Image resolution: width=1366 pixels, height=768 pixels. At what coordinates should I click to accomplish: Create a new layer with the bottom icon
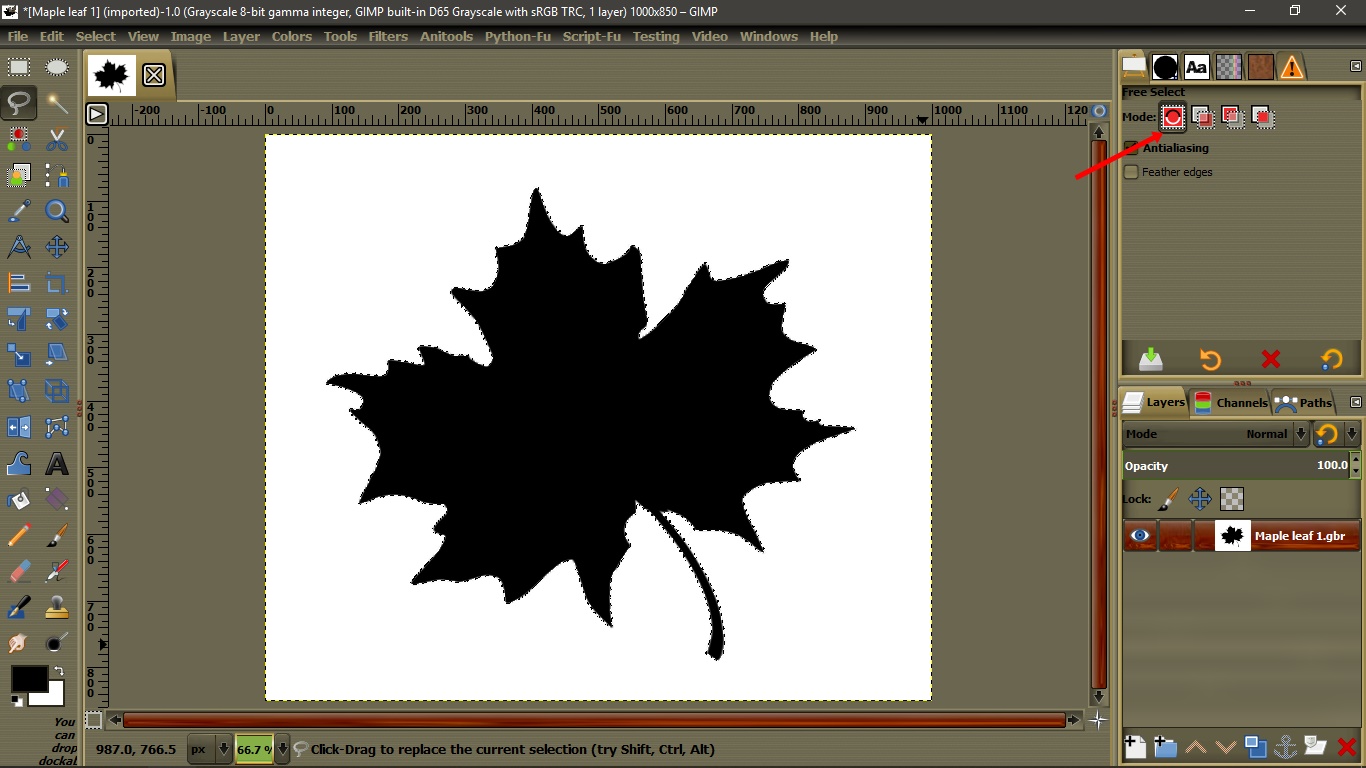(1135, 746)
